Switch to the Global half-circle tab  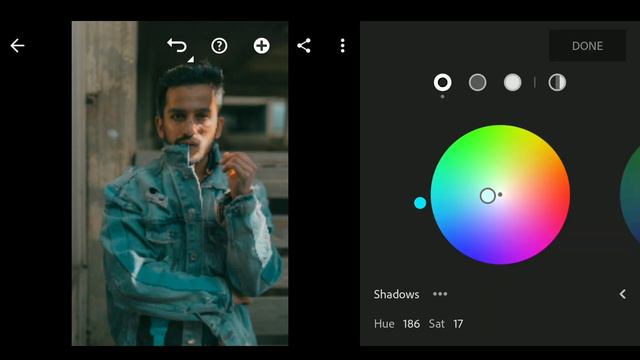click(557, 82)
